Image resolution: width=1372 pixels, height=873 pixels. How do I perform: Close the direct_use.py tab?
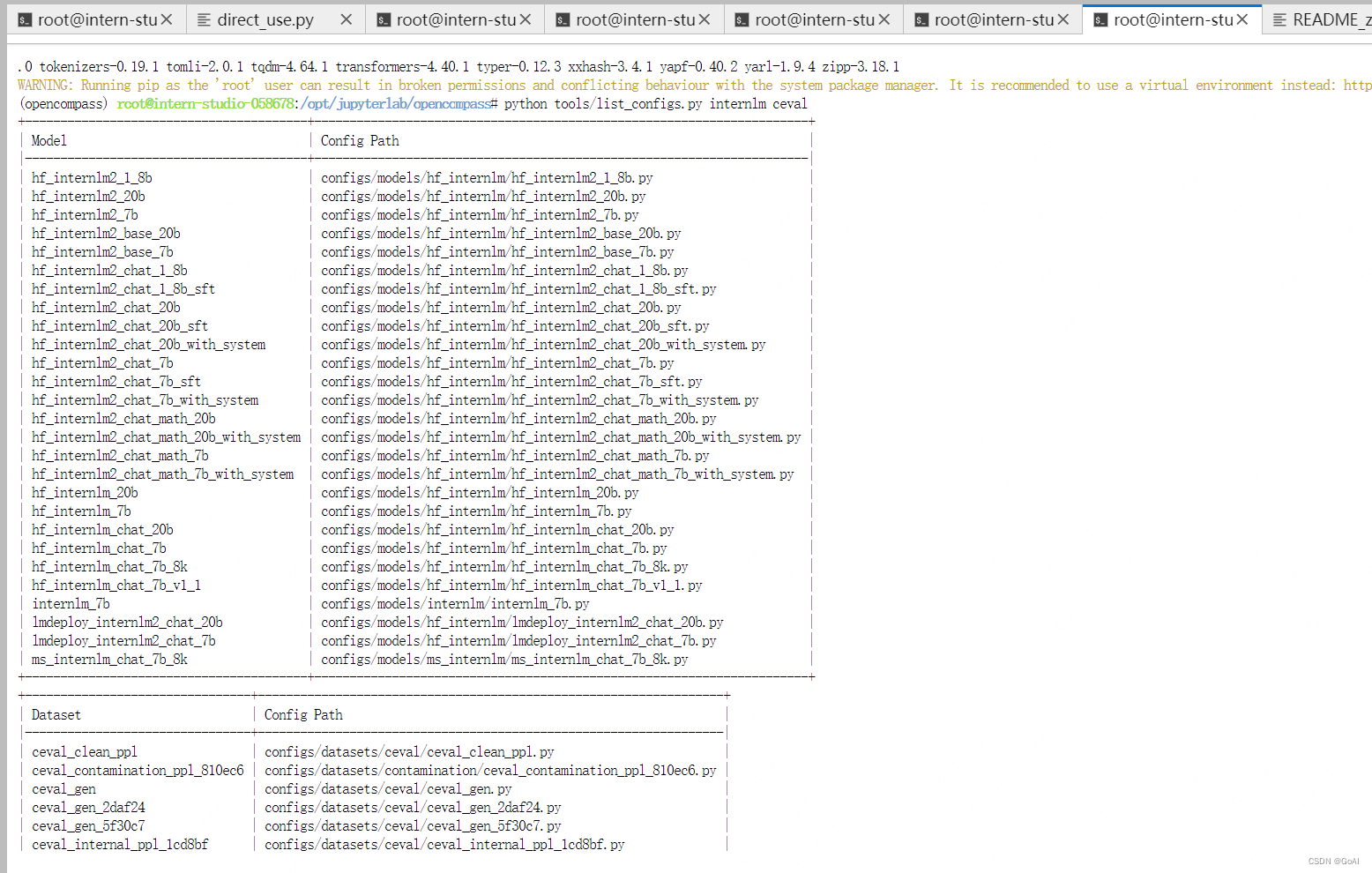click(x=346, y=19)
